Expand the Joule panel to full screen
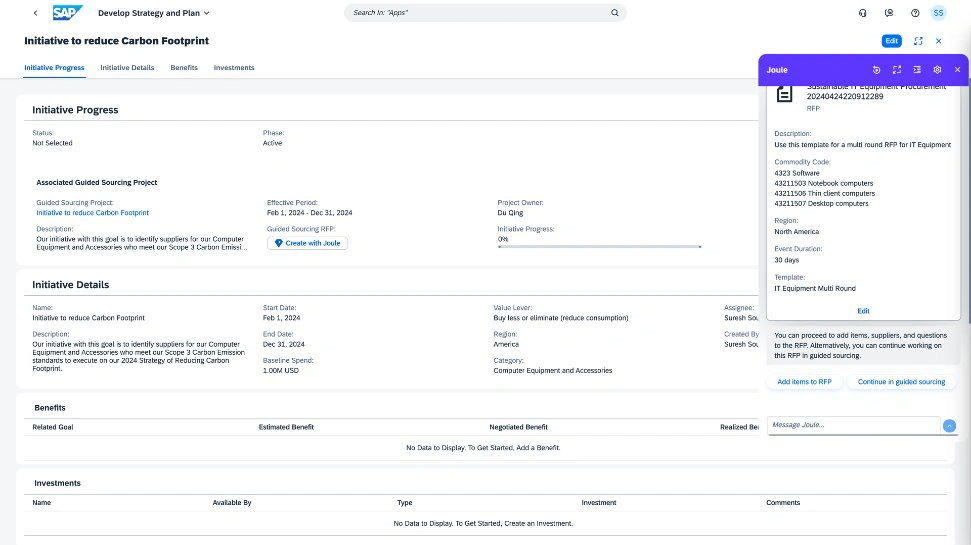The width and height of the screenshot is (971, 545). pos(897,70)
